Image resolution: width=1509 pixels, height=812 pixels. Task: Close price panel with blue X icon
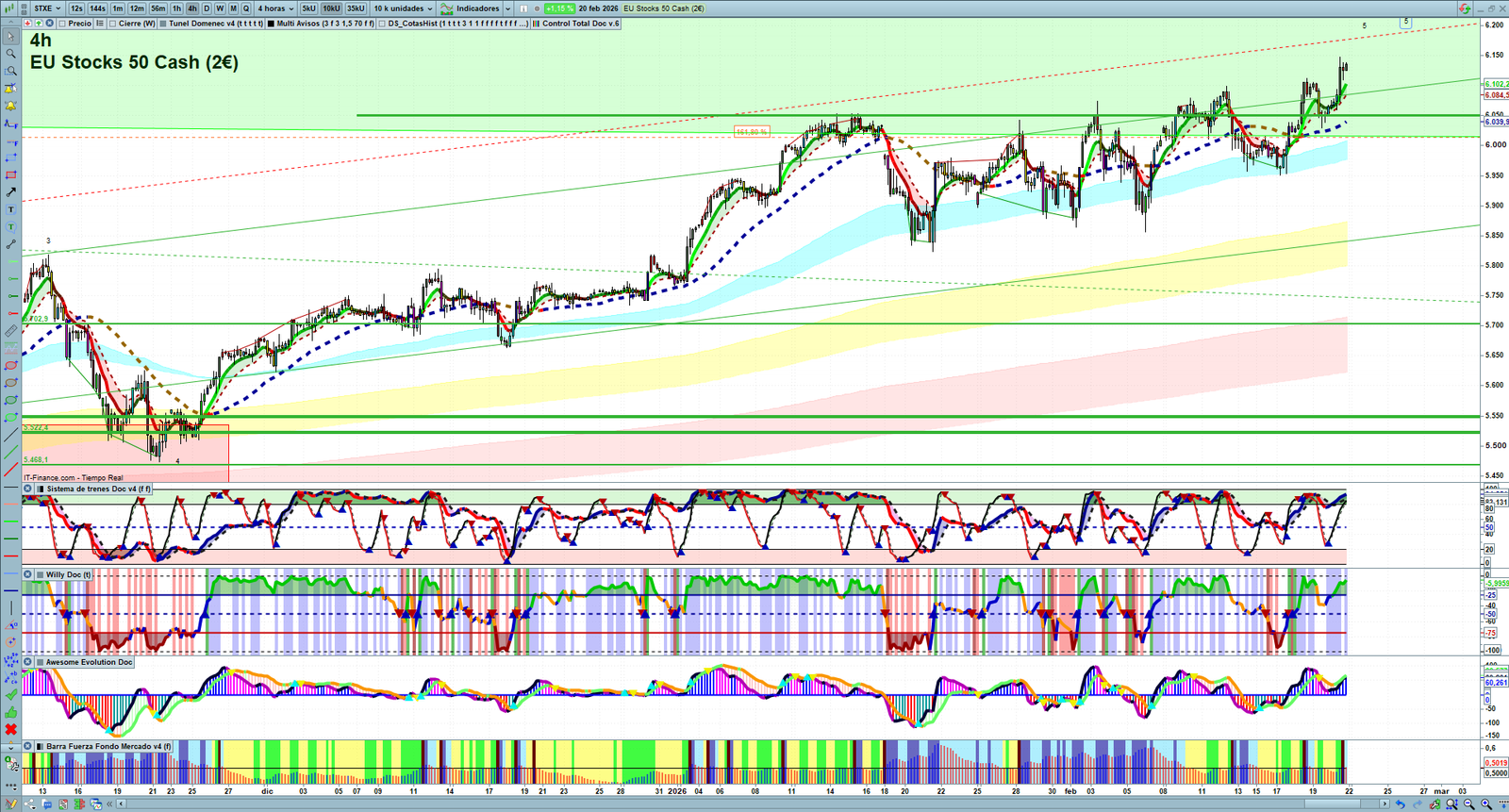pyautogui.click(x=49, y=24)
